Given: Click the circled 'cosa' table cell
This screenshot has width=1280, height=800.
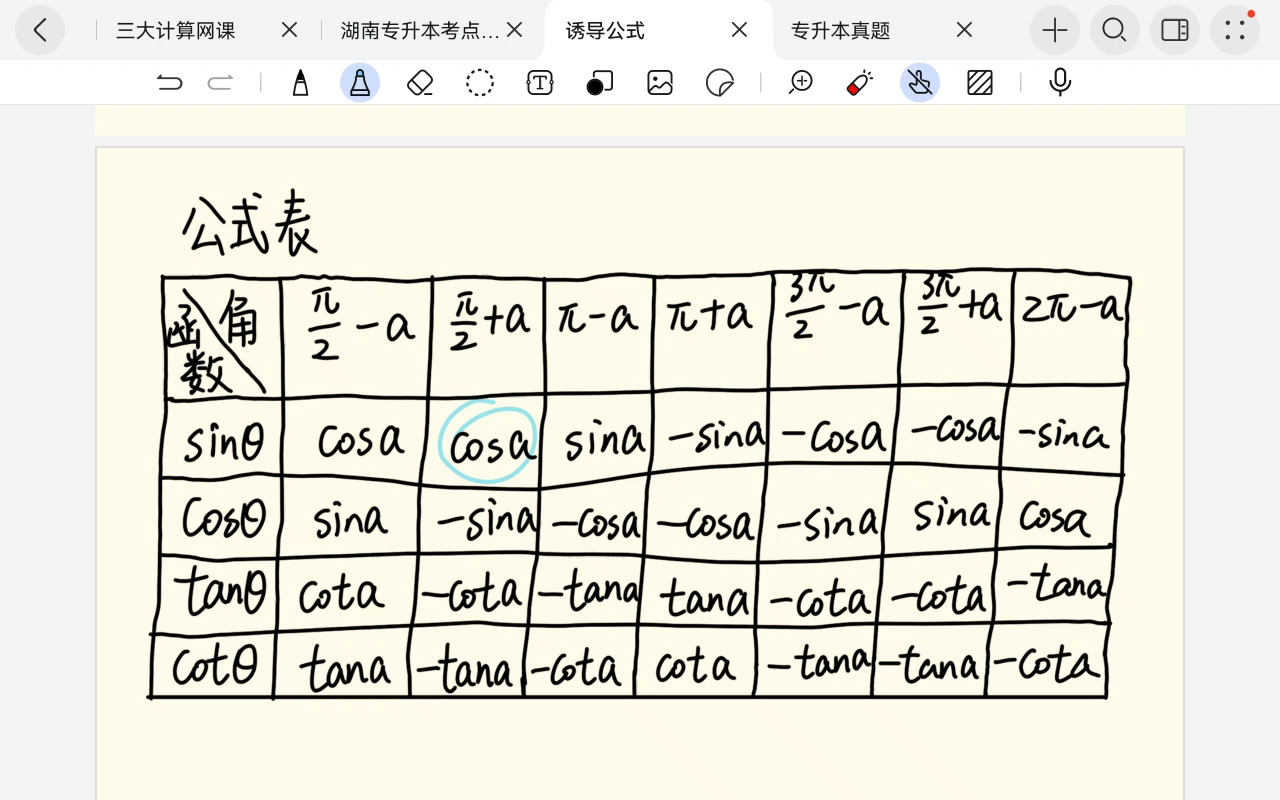Looking at the screenshot, I should coord(489,443).
